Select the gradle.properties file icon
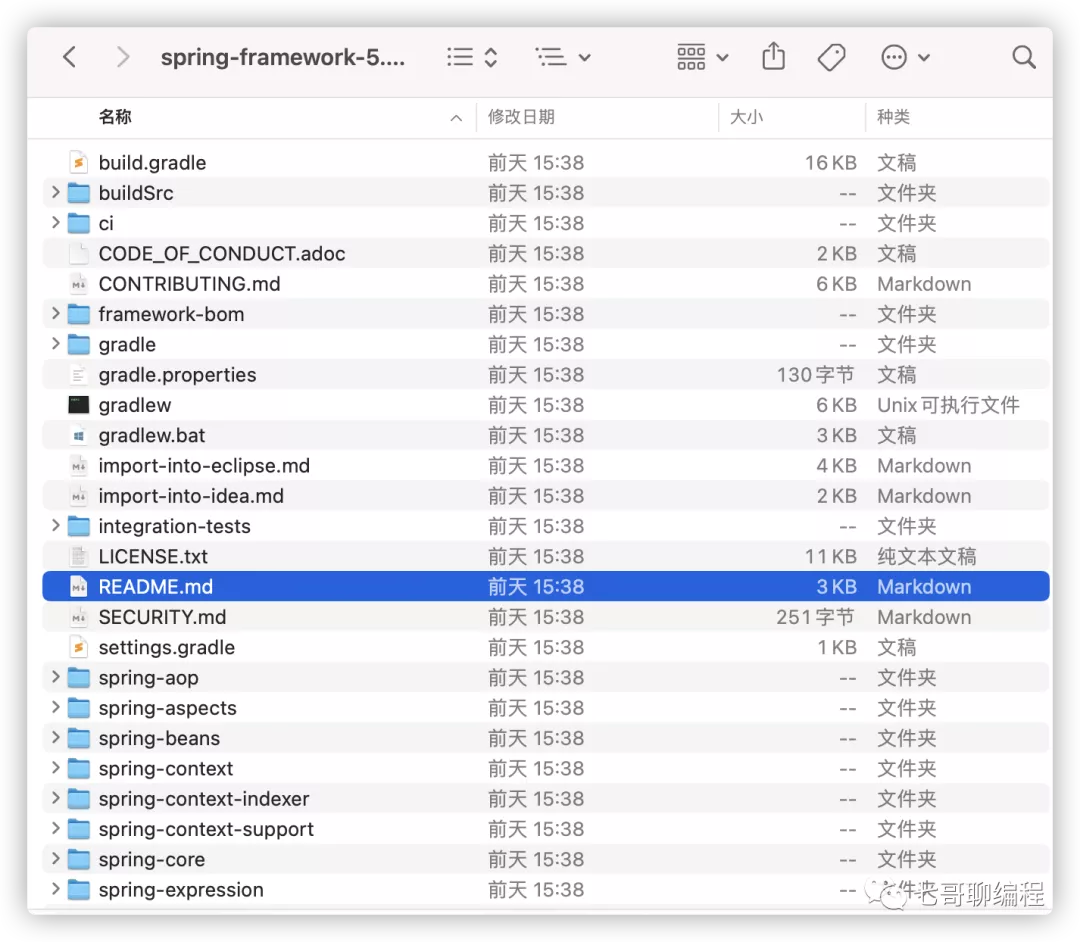Viewport: 1080px width, 942px height. click(79, 375)
